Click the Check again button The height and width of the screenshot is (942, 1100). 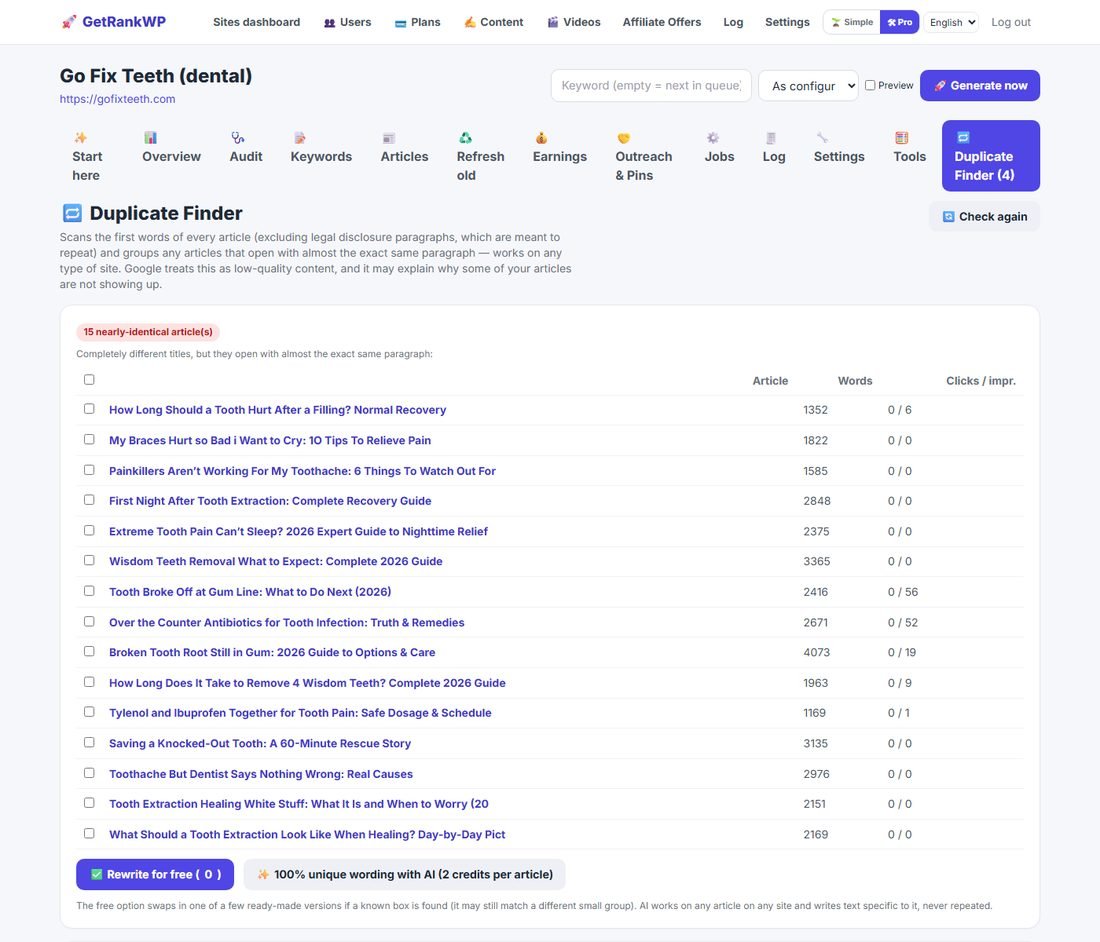click(984, 217)
